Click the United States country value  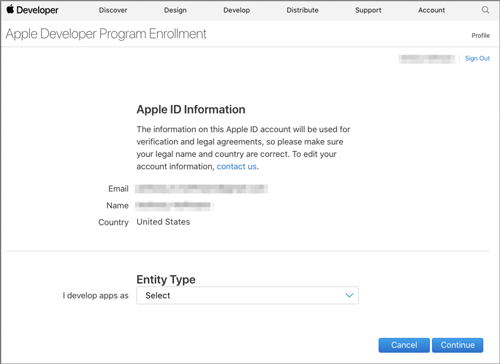163,222
